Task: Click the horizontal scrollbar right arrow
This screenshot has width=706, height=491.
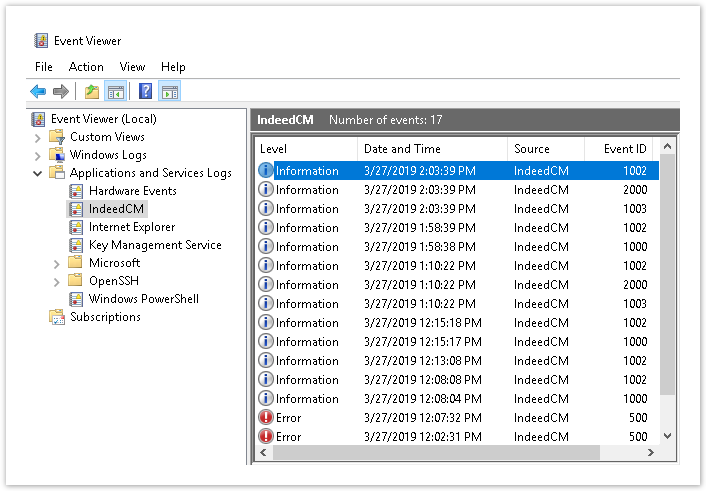Action: (x=652, y=453)
